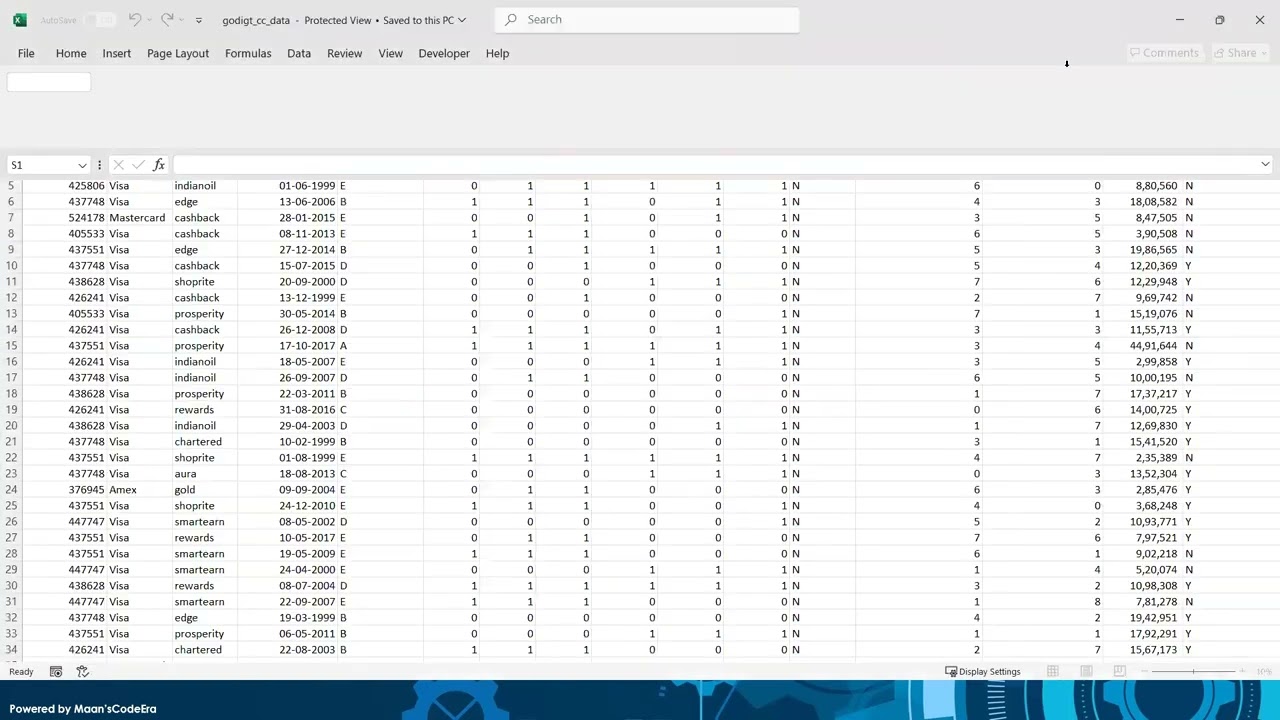Click the Share button

1239,53
